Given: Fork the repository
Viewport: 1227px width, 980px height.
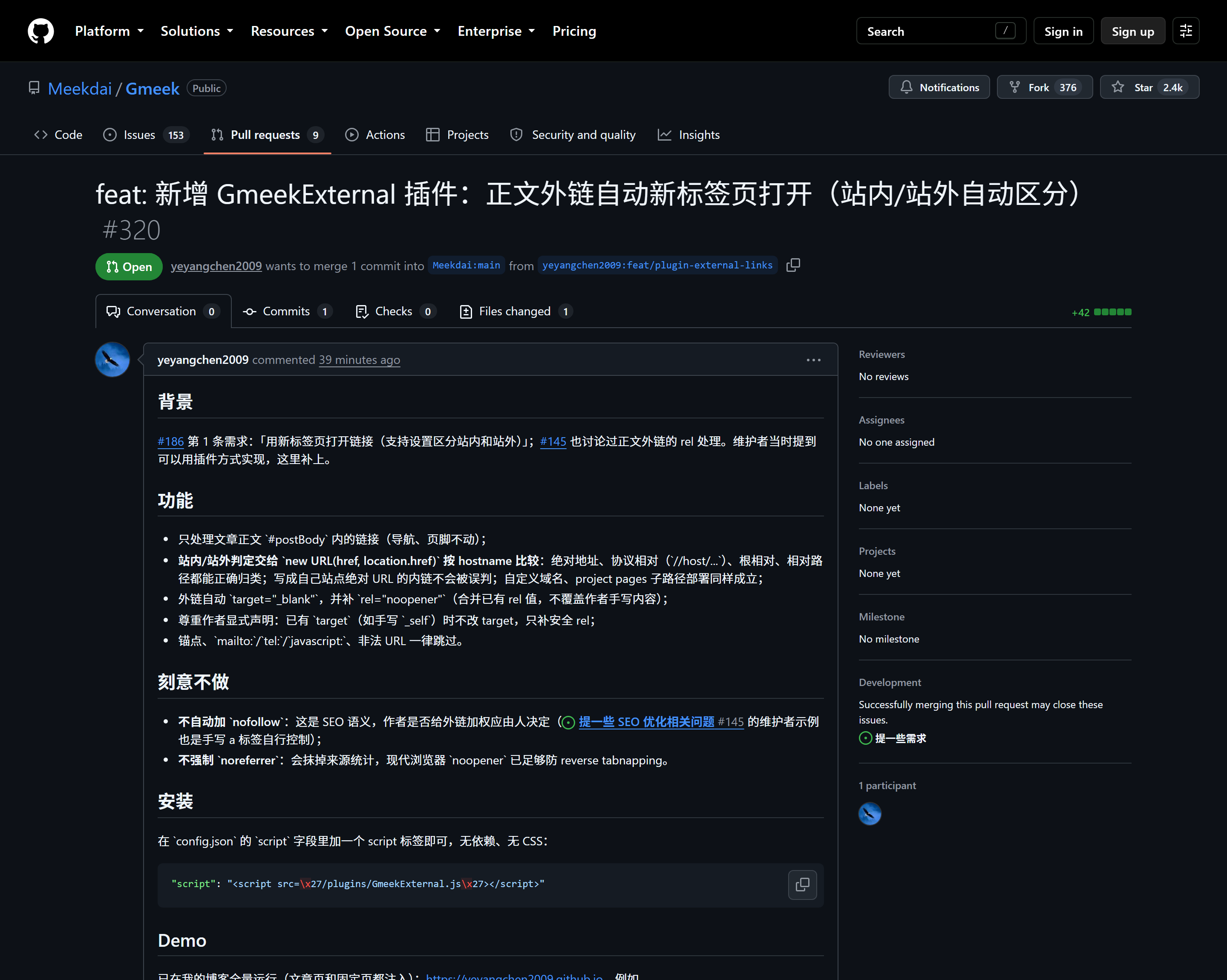Looking at the screenshot, I should pyautogui.click(x=1044, y=87).
